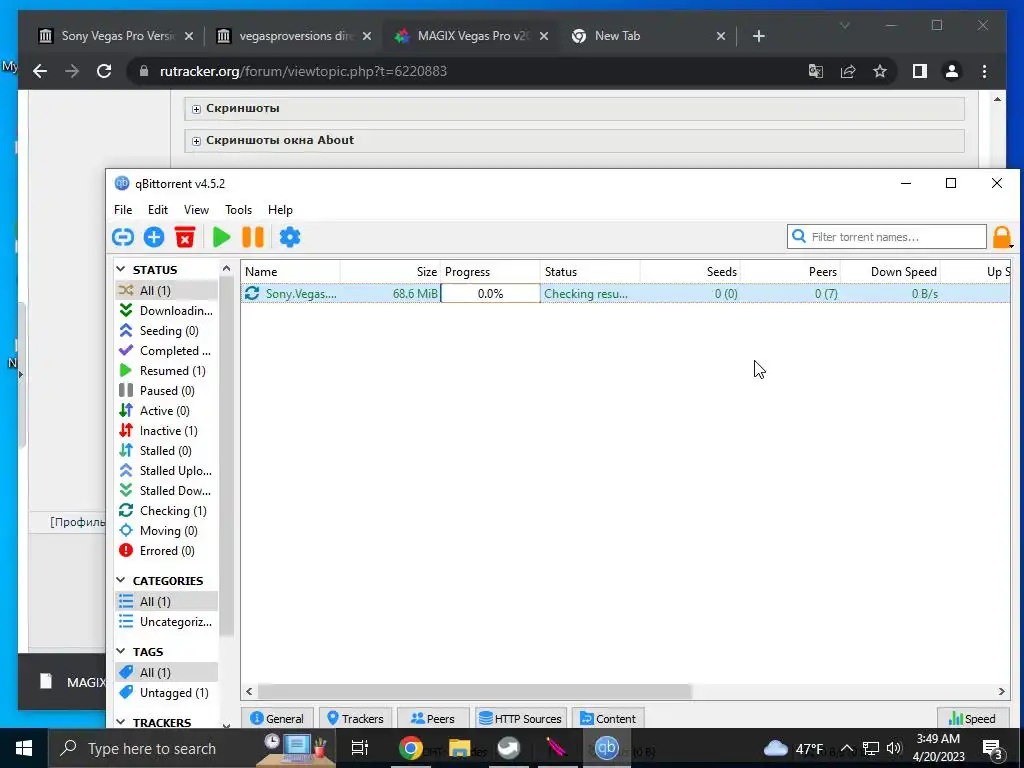The width and height of the screenshot is (1024, 768).
Task: Select the Untagged (1) tag filter
Action: click(167, 693)
